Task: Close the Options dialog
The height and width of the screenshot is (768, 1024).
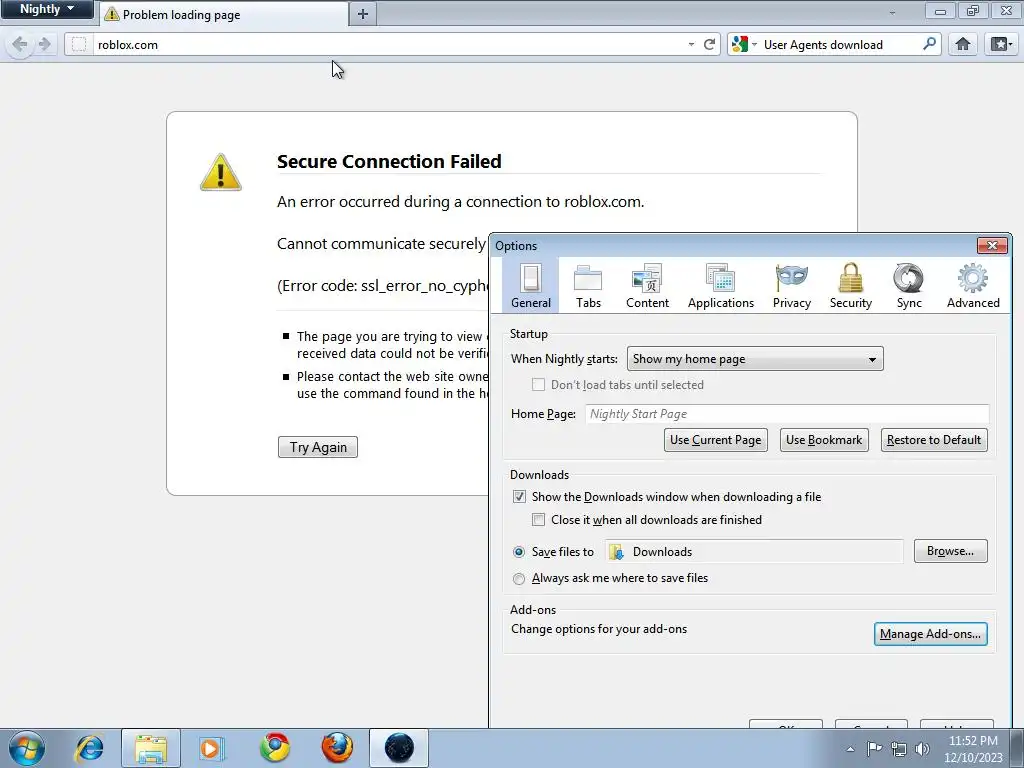Action: pyautogui.click(x=992, y=246)
